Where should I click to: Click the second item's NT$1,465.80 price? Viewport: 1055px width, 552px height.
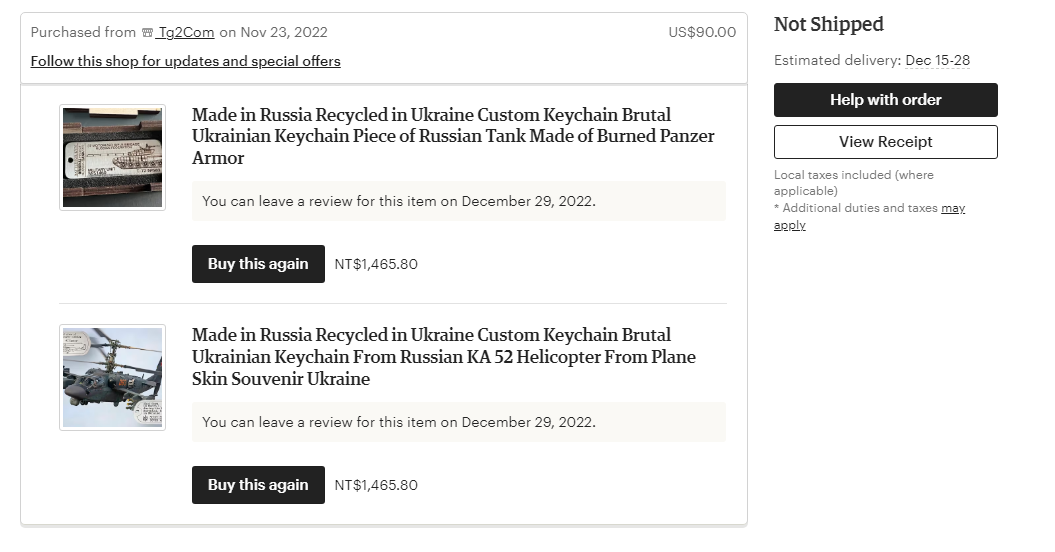click(x=376, y=485)
